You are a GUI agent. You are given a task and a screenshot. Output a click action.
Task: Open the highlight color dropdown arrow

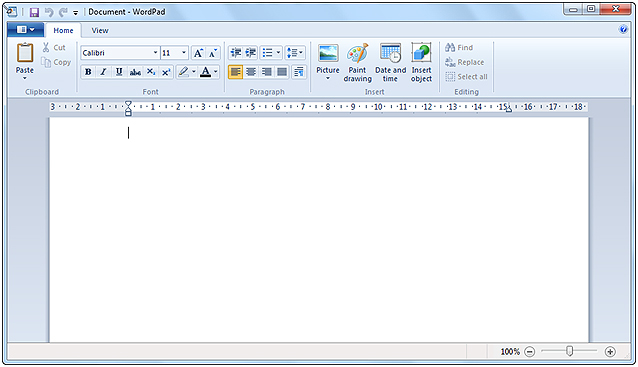pyautogui.click(x=194, y=72)
